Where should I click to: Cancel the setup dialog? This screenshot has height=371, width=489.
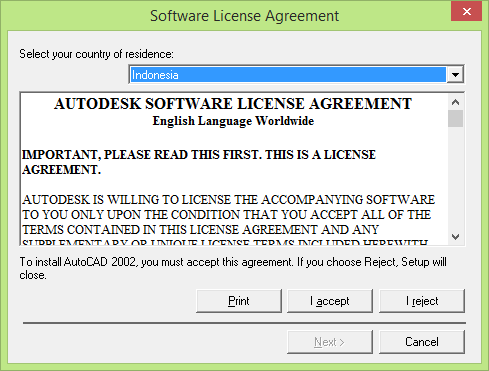point(422,342)
